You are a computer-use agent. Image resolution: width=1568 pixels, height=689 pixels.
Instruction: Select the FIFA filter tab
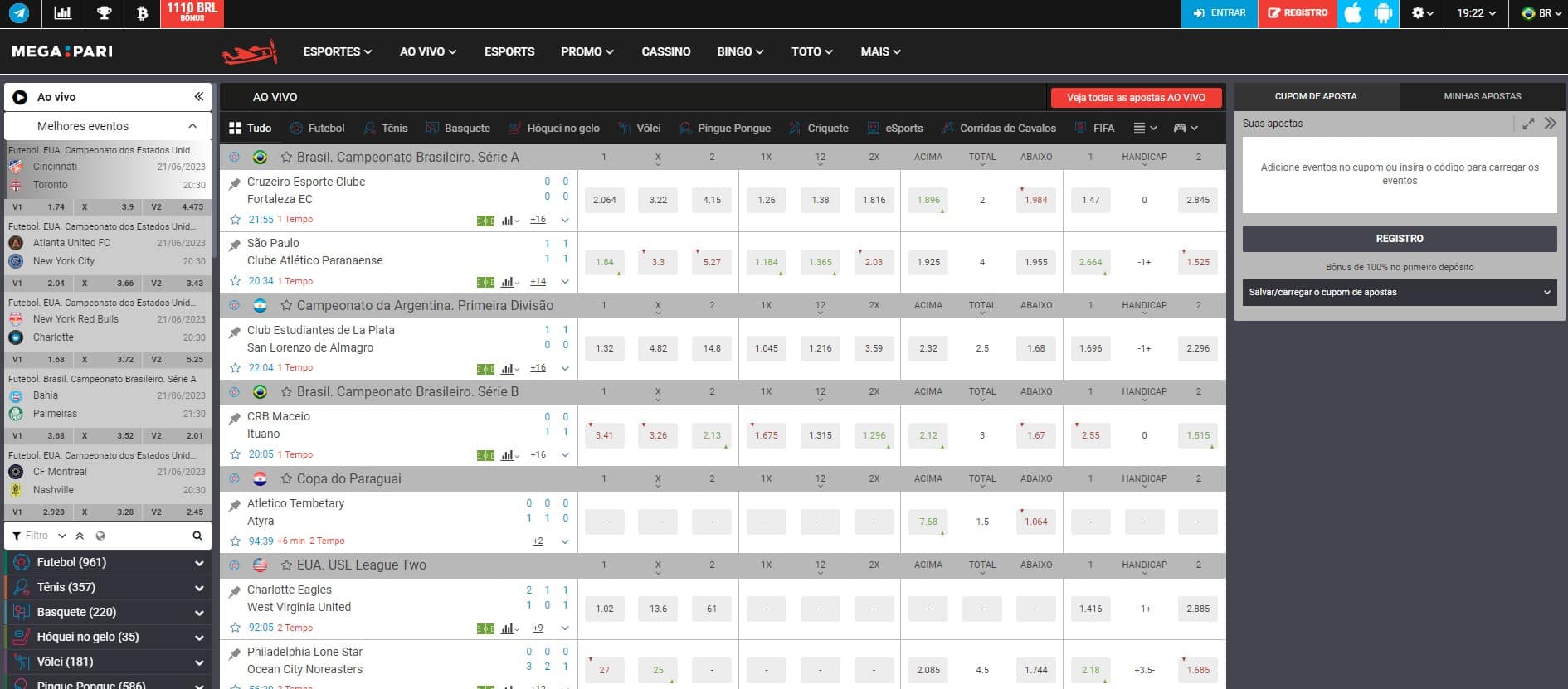tap(1094, 128)
